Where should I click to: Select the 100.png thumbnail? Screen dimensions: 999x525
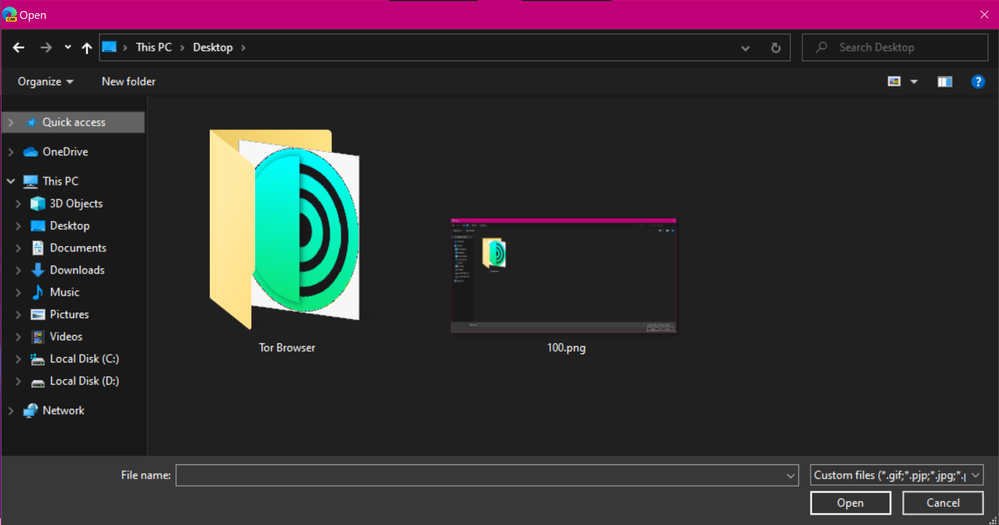tap(564, 275)
